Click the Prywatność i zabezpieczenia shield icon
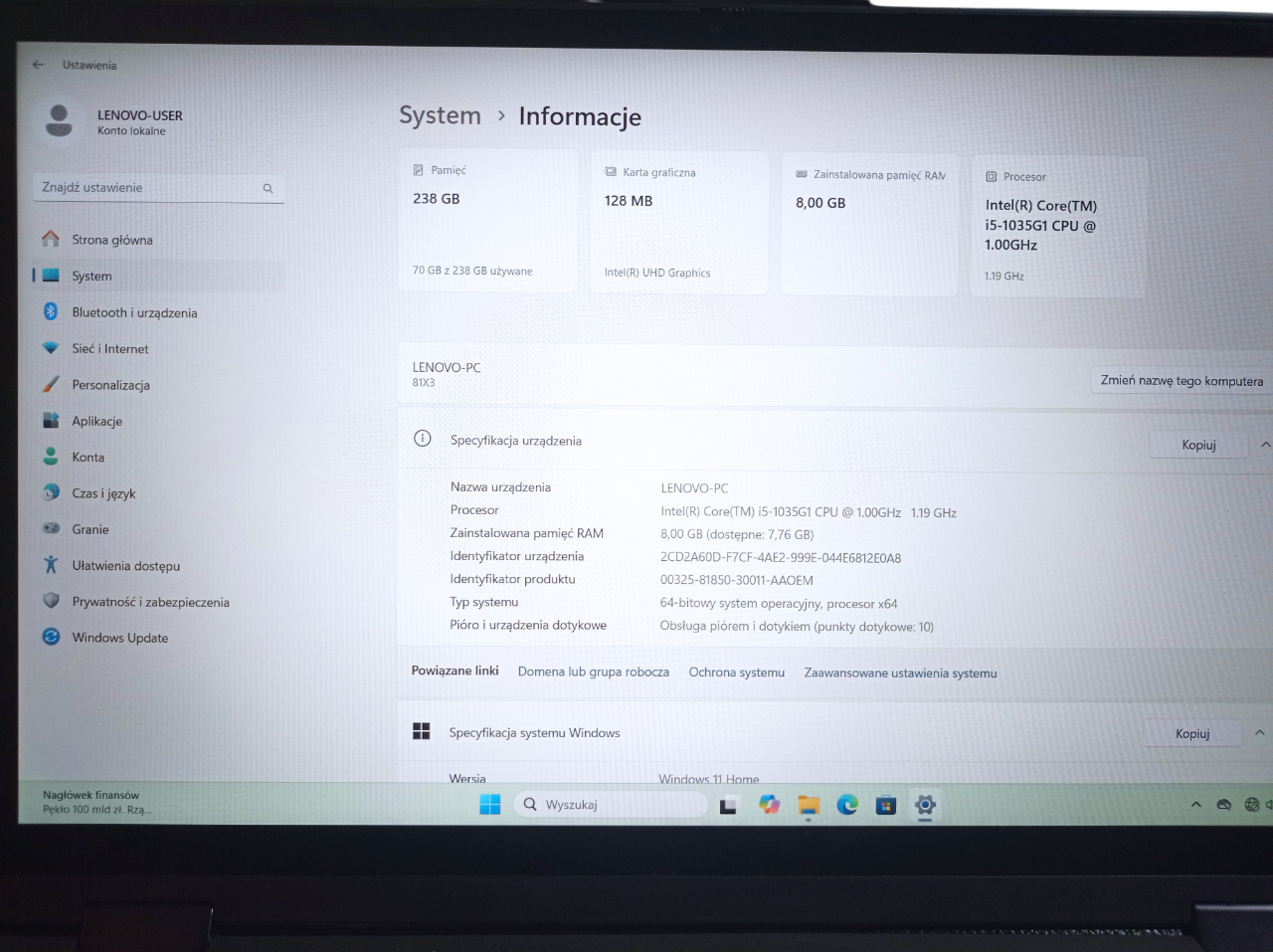 (x=51, y=601)
